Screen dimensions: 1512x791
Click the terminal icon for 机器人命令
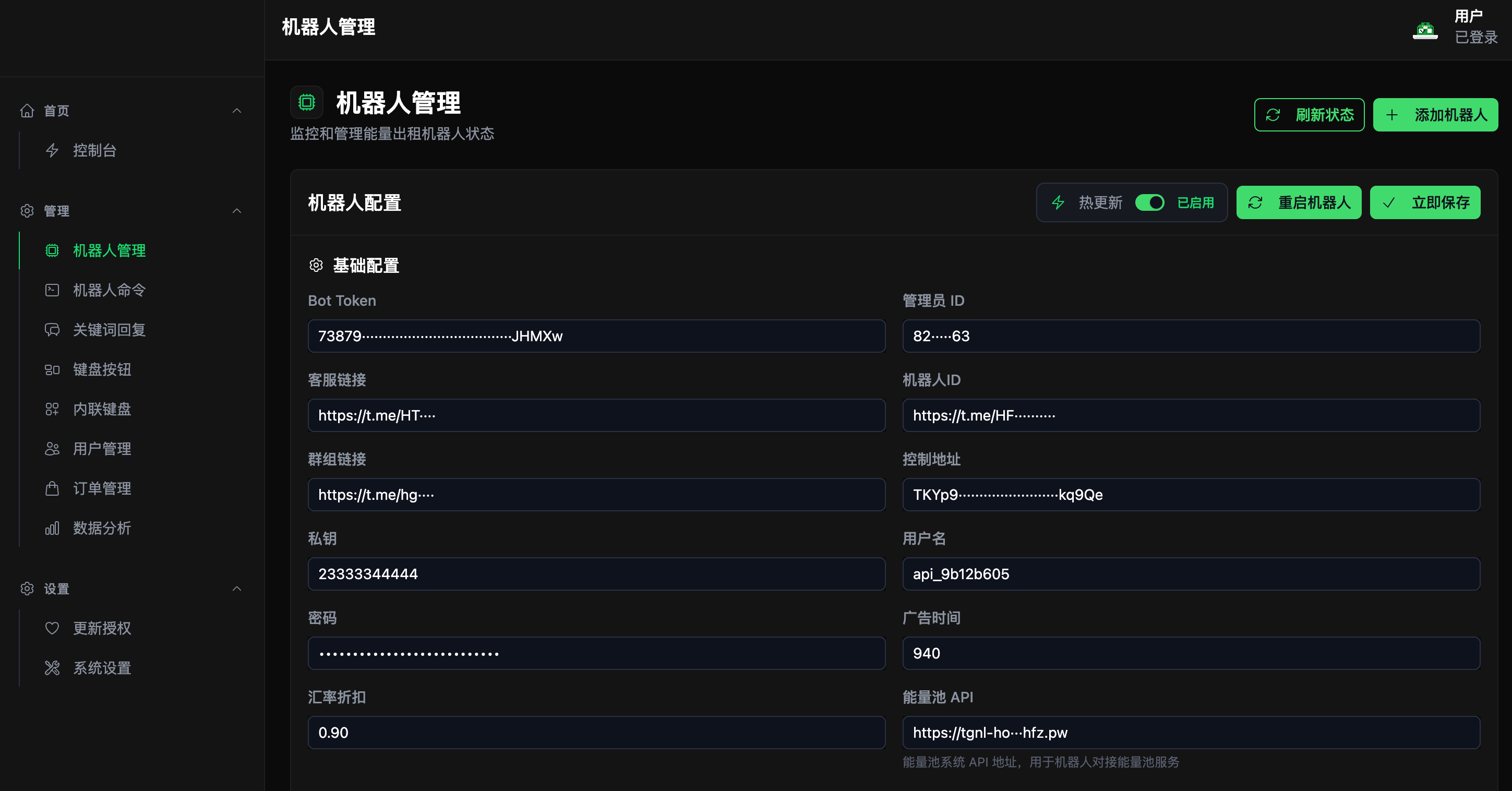coord(52,291)
